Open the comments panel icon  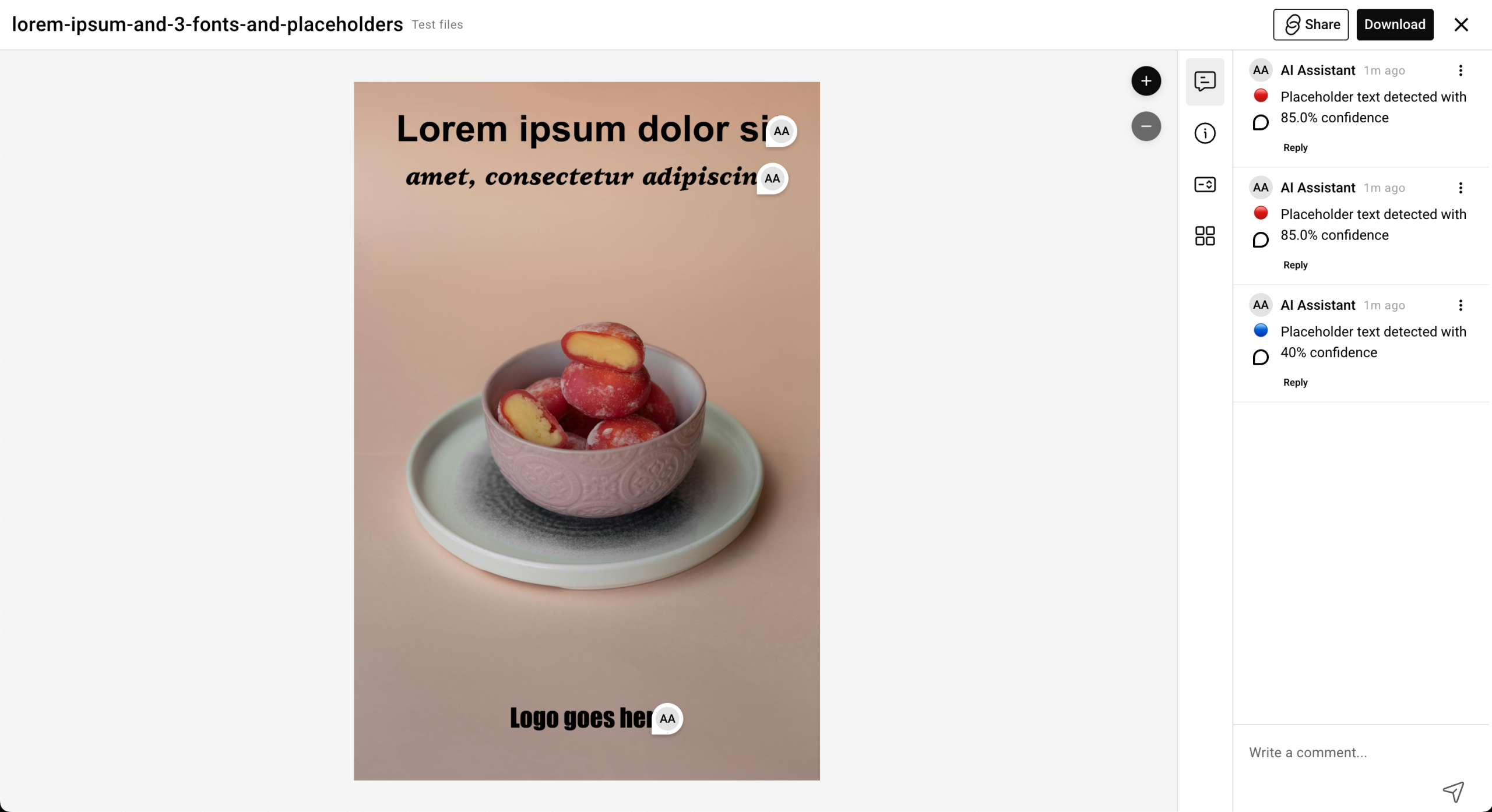click(x=1205, y=82)
